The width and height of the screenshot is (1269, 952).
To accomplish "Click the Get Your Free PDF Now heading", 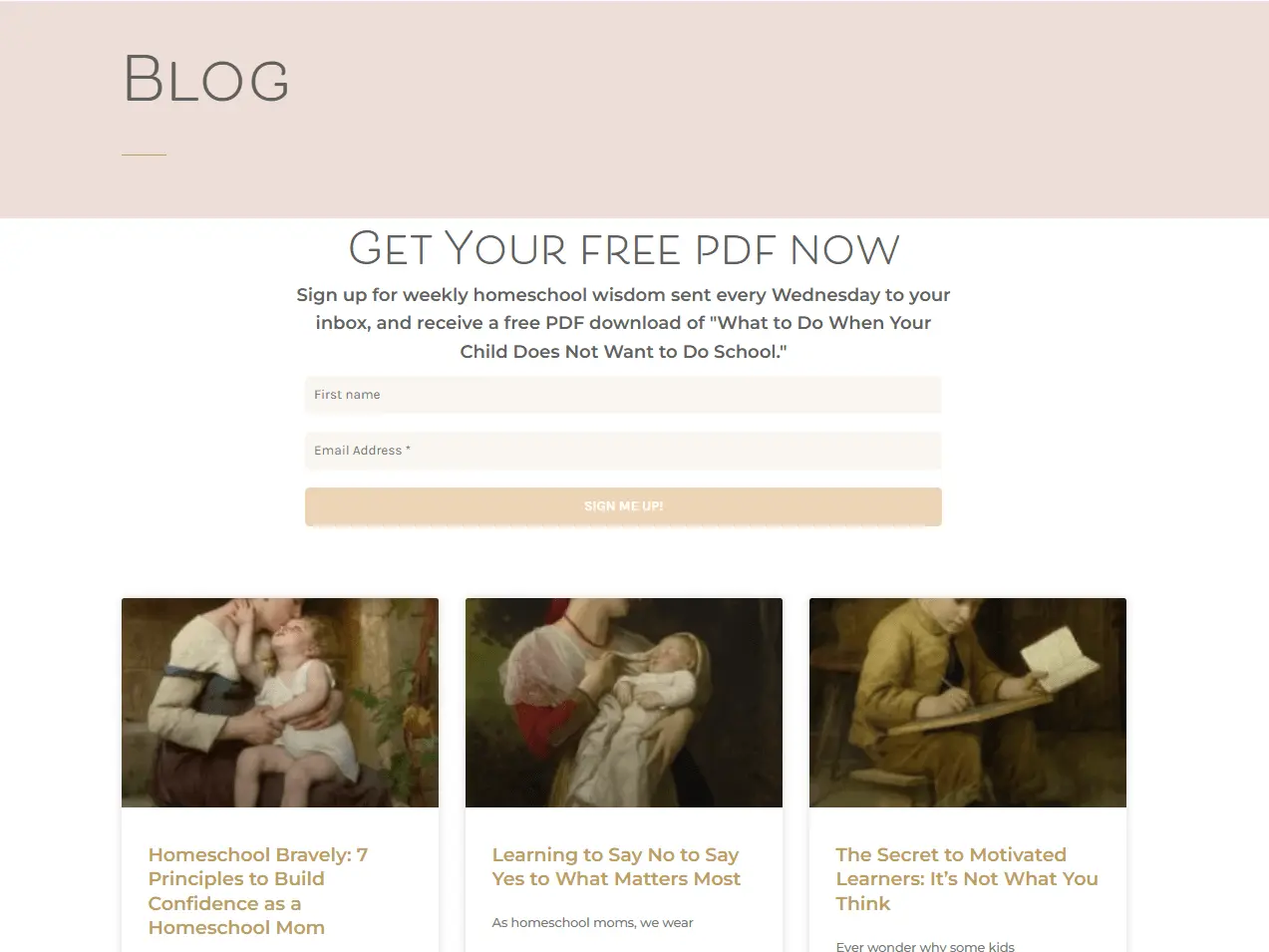I will [x=624, y=248].
